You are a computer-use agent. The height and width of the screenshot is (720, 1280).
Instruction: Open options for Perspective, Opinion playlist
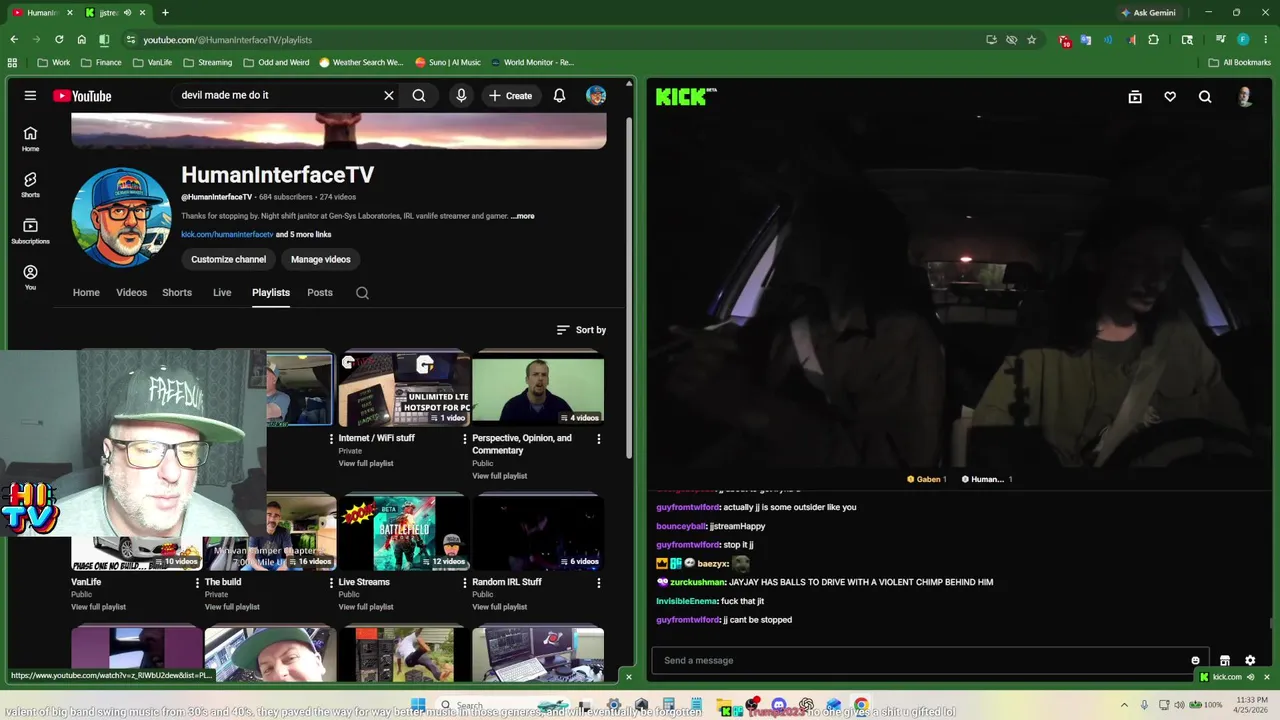(x=598, y=439)
